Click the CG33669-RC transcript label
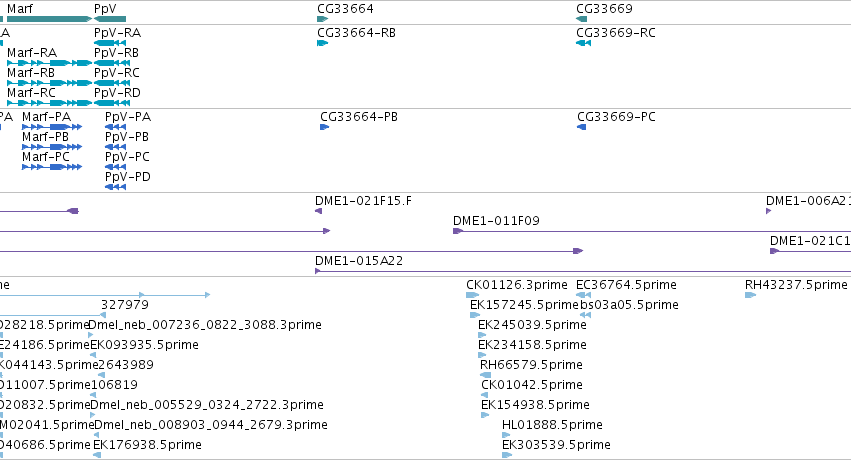The height and width of the screenshot is (460, 851). click(x=616, y=33)
